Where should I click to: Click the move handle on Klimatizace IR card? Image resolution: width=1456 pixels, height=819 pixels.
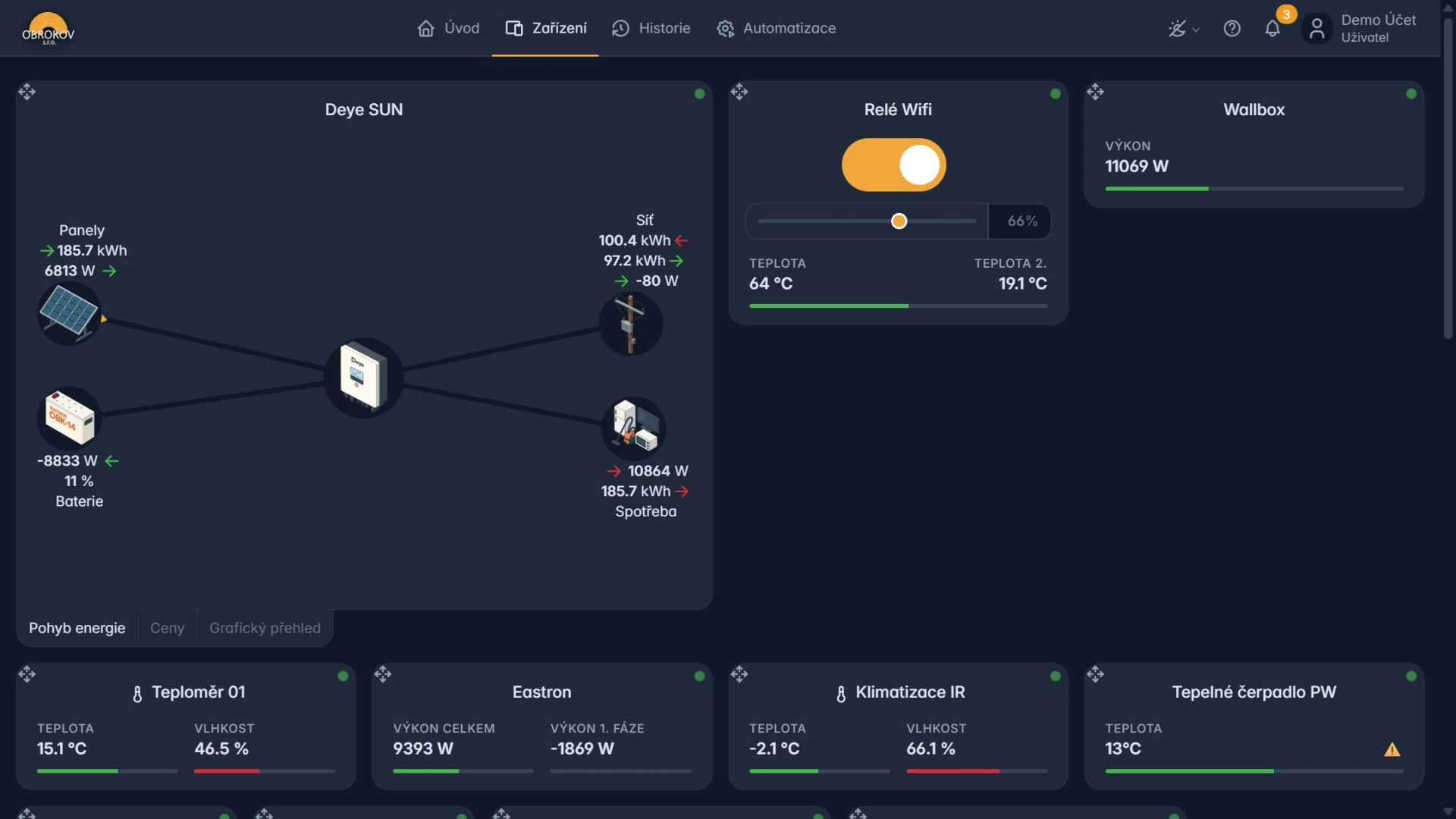tap(739, 674)
